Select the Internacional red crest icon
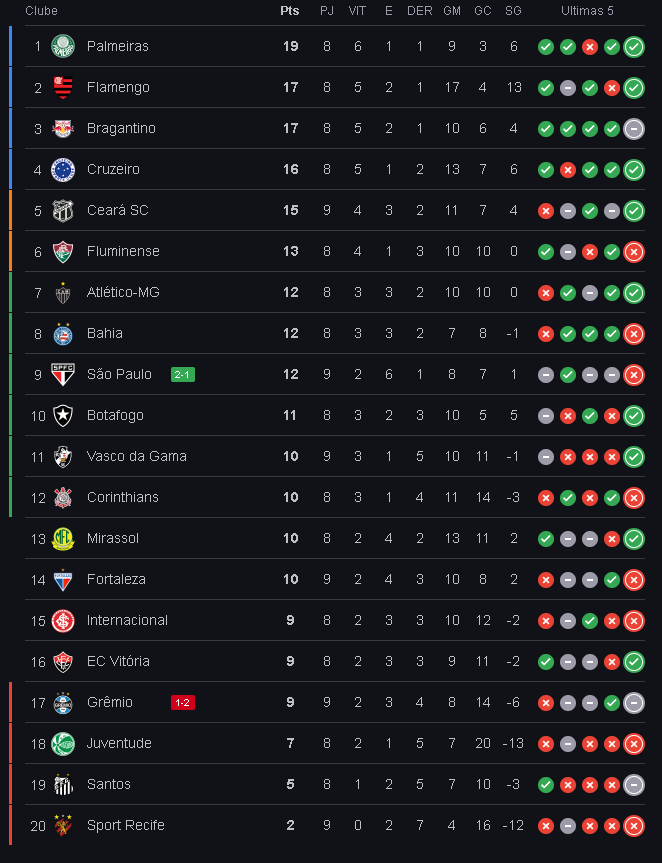Image resolution: width=662 pixels, height=863 pixels. tap(63, 621)
